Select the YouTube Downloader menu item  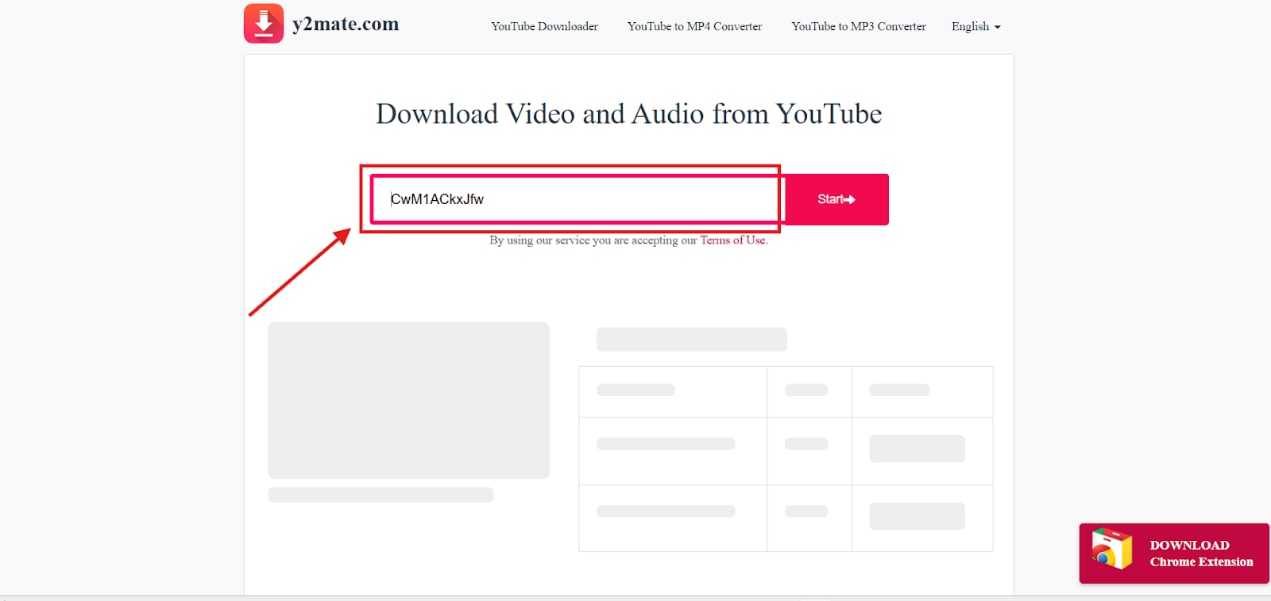[544, 27]
